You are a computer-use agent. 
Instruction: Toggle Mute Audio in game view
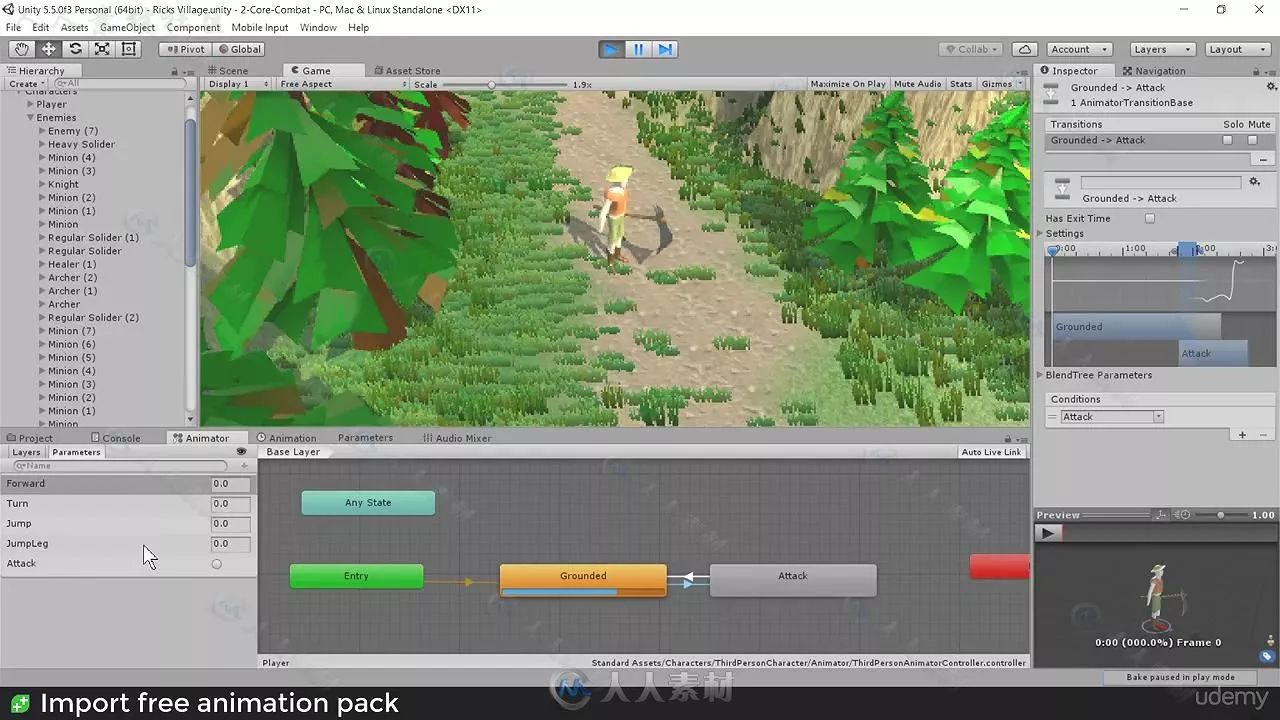pos(917,84)
